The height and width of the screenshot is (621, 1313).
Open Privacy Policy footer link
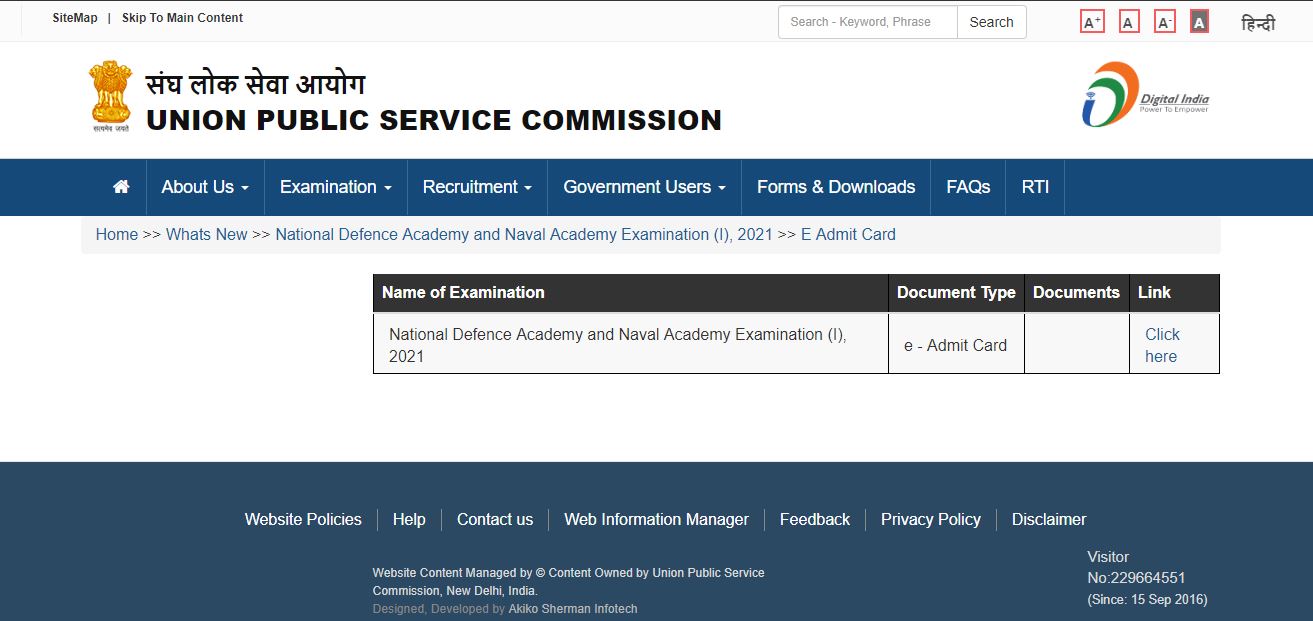tap(931, 519)
